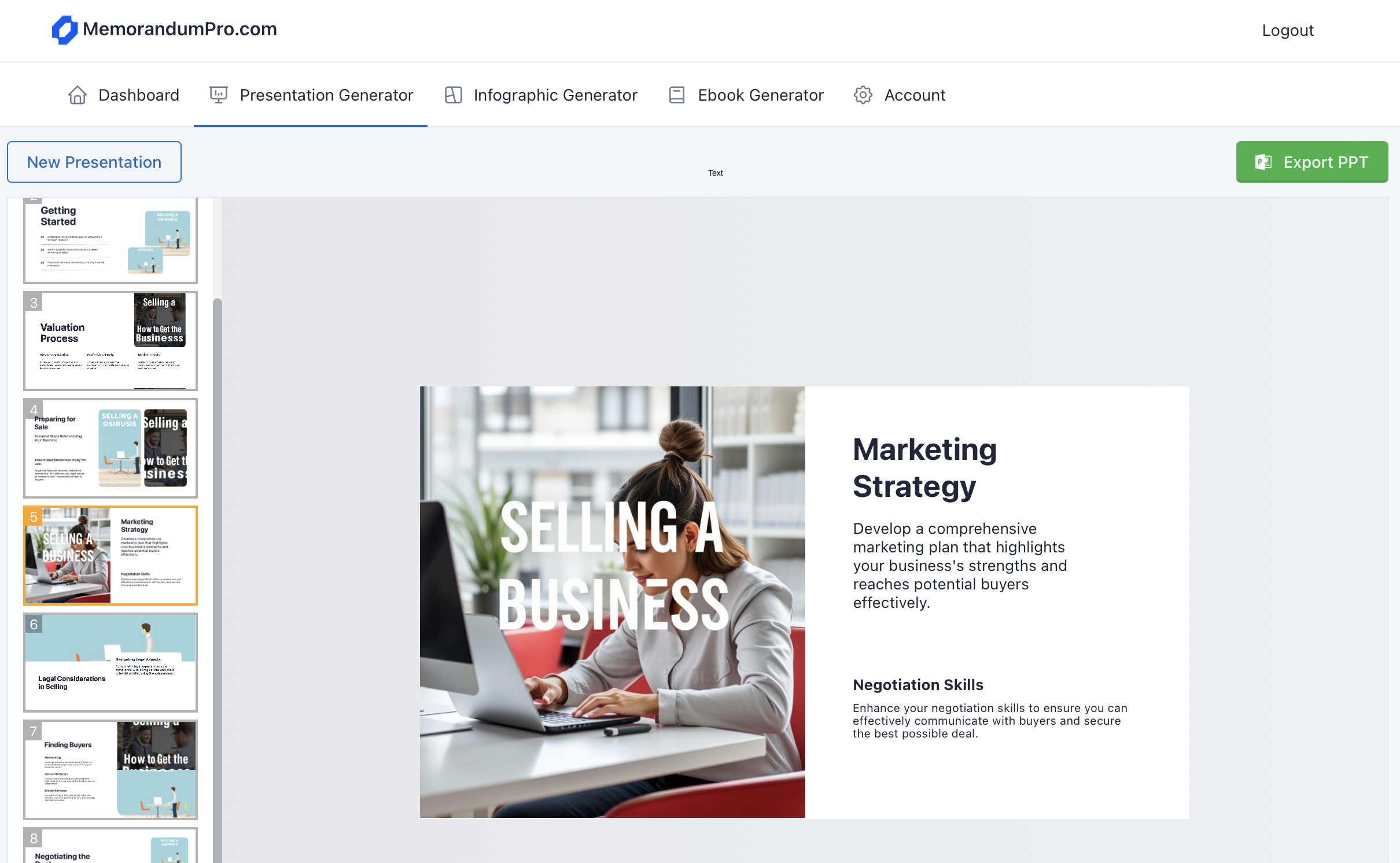Click the Selling a Business slide image
Viewport: 1400px width, 863px height.
tap(613, 602)
